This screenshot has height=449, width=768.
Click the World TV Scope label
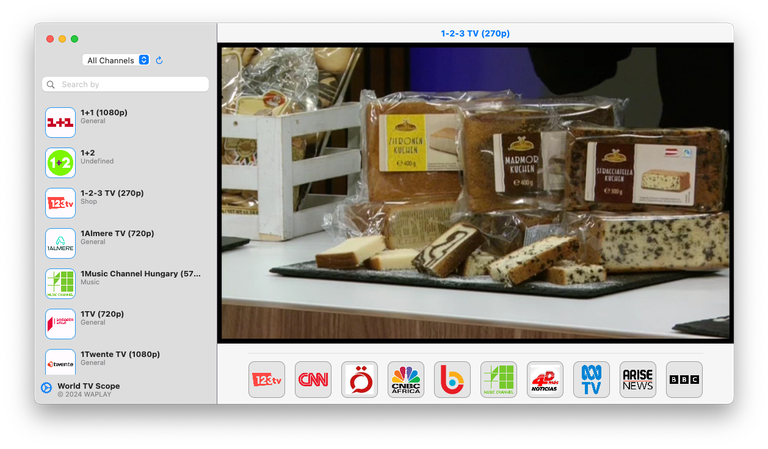click(89, 386)
